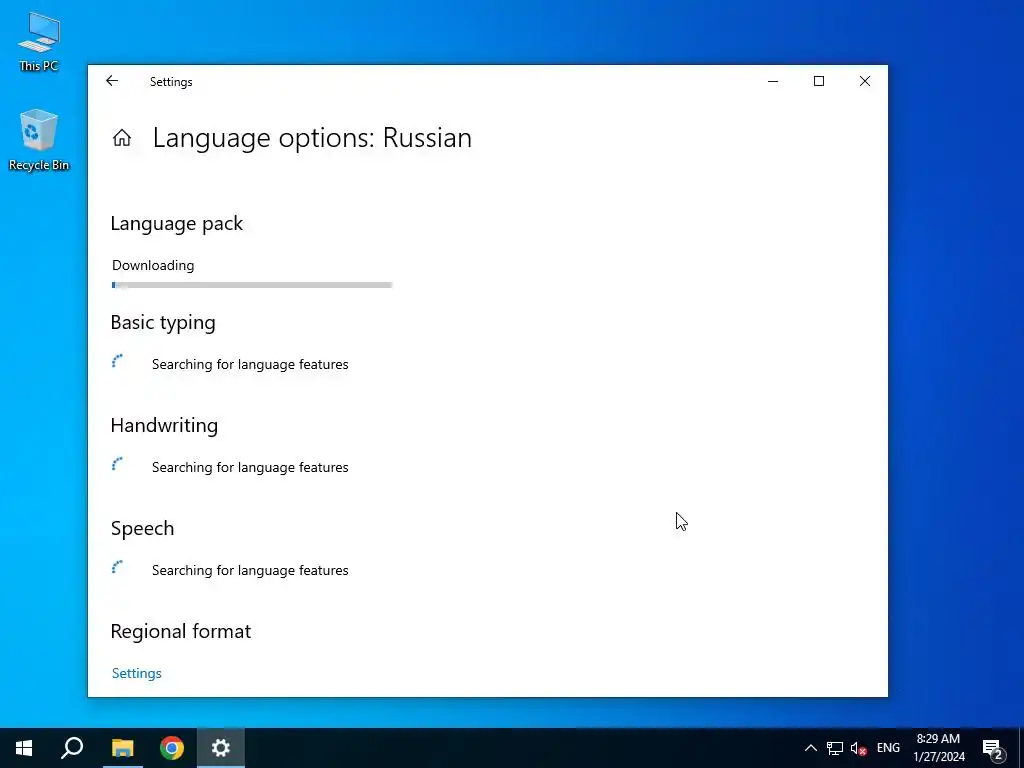
Task: Launch Google Chrome from the taskbar
Action: tap(172, 748)
